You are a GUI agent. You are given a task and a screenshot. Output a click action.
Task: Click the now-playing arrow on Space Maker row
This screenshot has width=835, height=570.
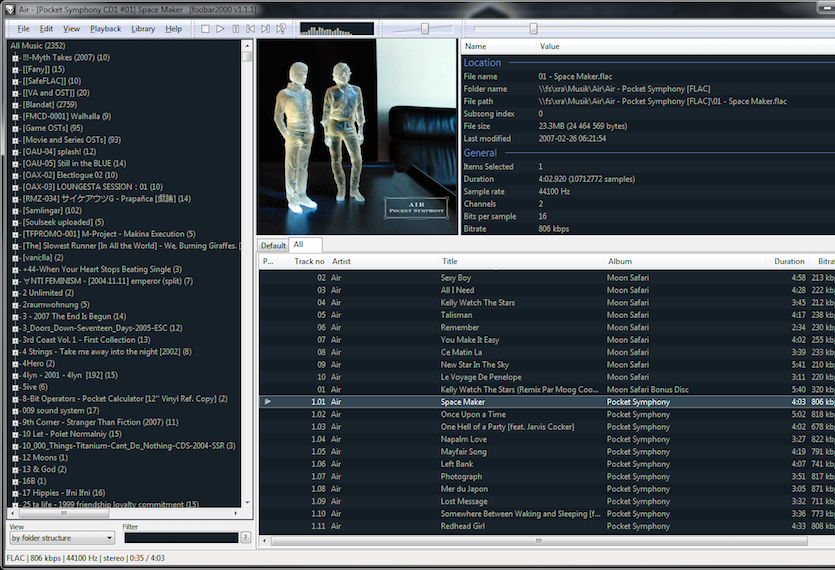click(x=268, y=402)
